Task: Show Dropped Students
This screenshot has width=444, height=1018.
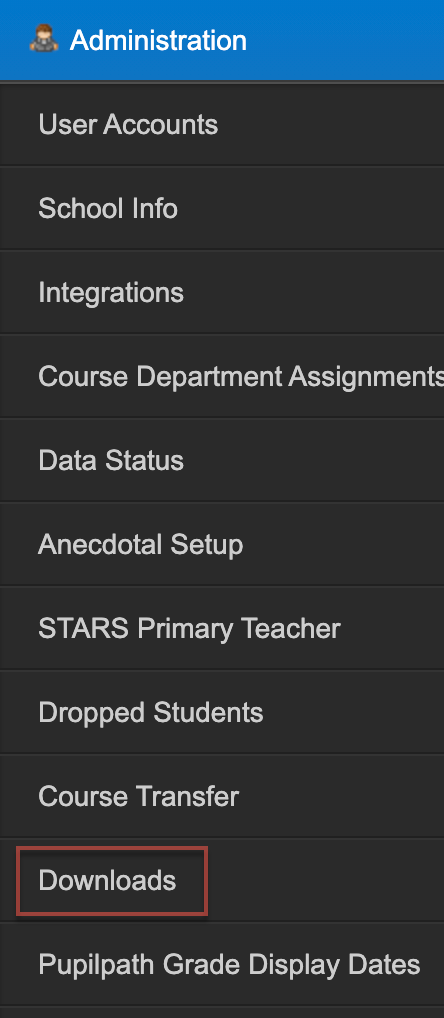Action: pos(151,712)
